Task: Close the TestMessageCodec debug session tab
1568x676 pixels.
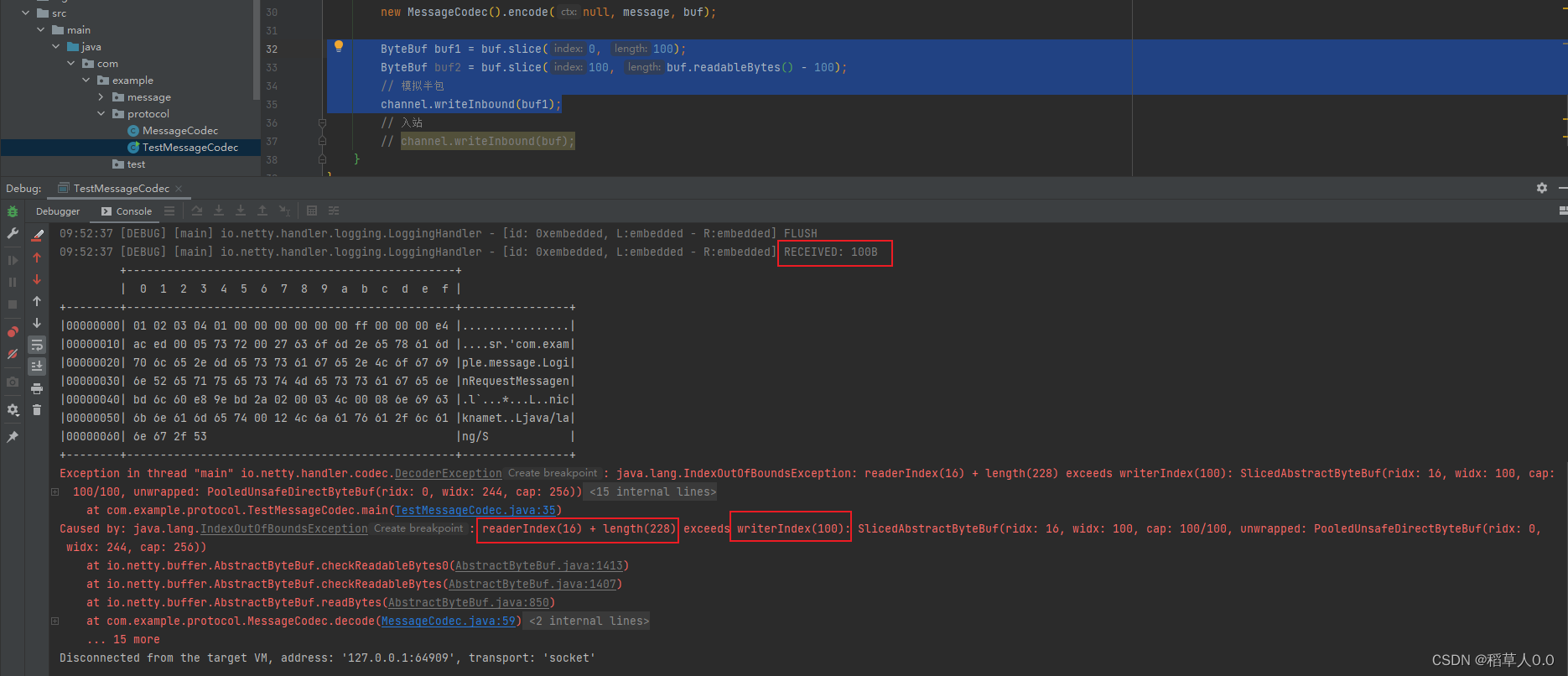Action: tap(179, 189)
